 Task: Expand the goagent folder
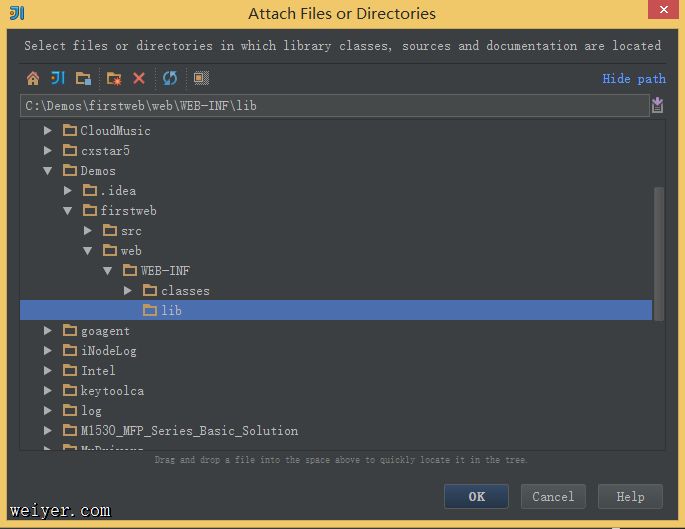coord(48,331)
